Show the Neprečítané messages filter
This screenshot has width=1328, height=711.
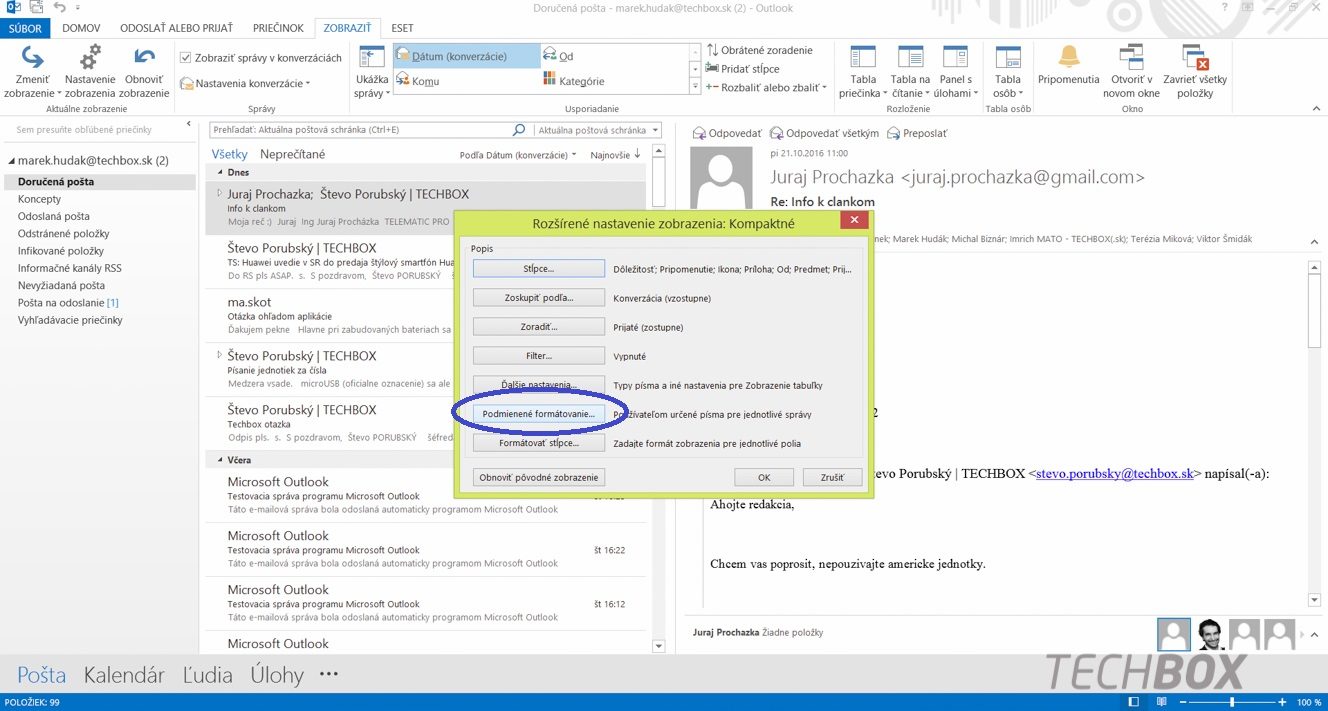click(292, 155)
